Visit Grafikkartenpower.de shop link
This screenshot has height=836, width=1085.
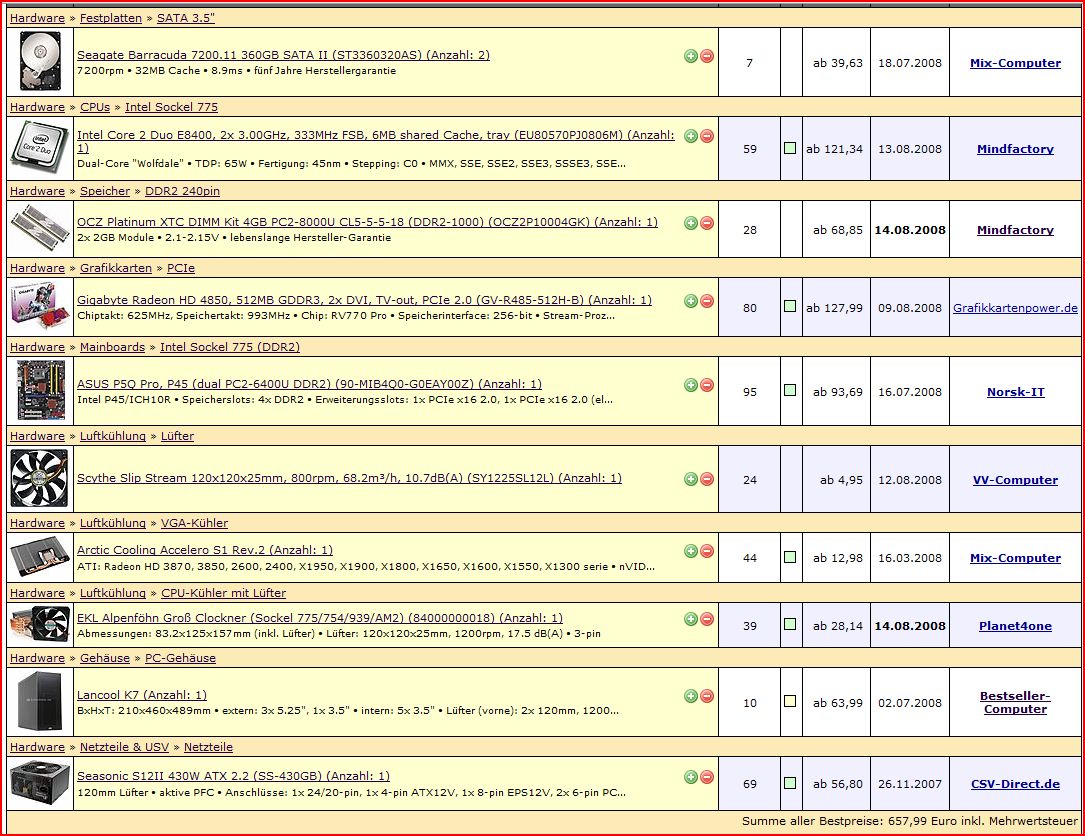[x=1015, y=308]
